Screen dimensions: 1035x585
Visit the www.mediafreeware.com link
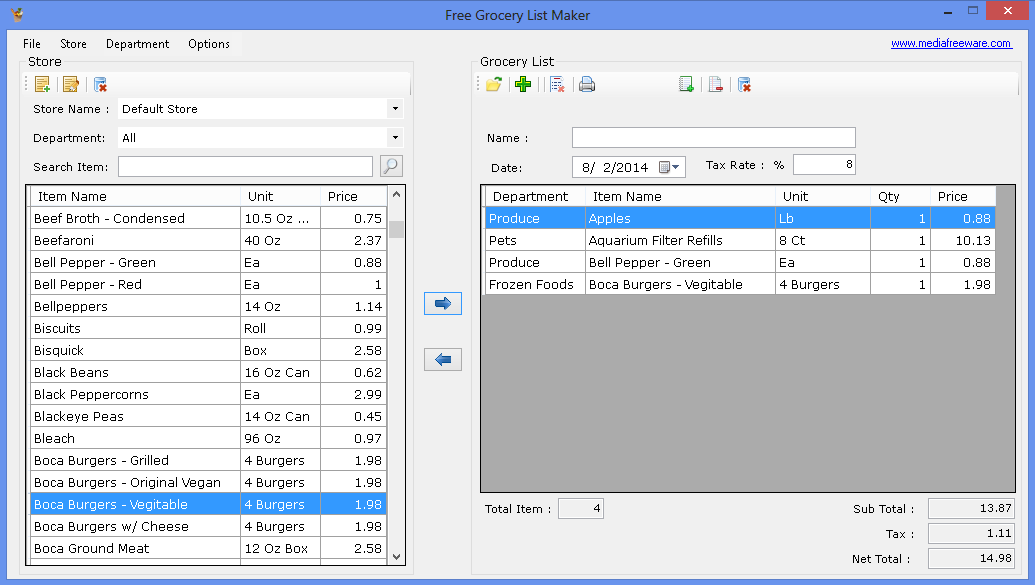(950, 44)
